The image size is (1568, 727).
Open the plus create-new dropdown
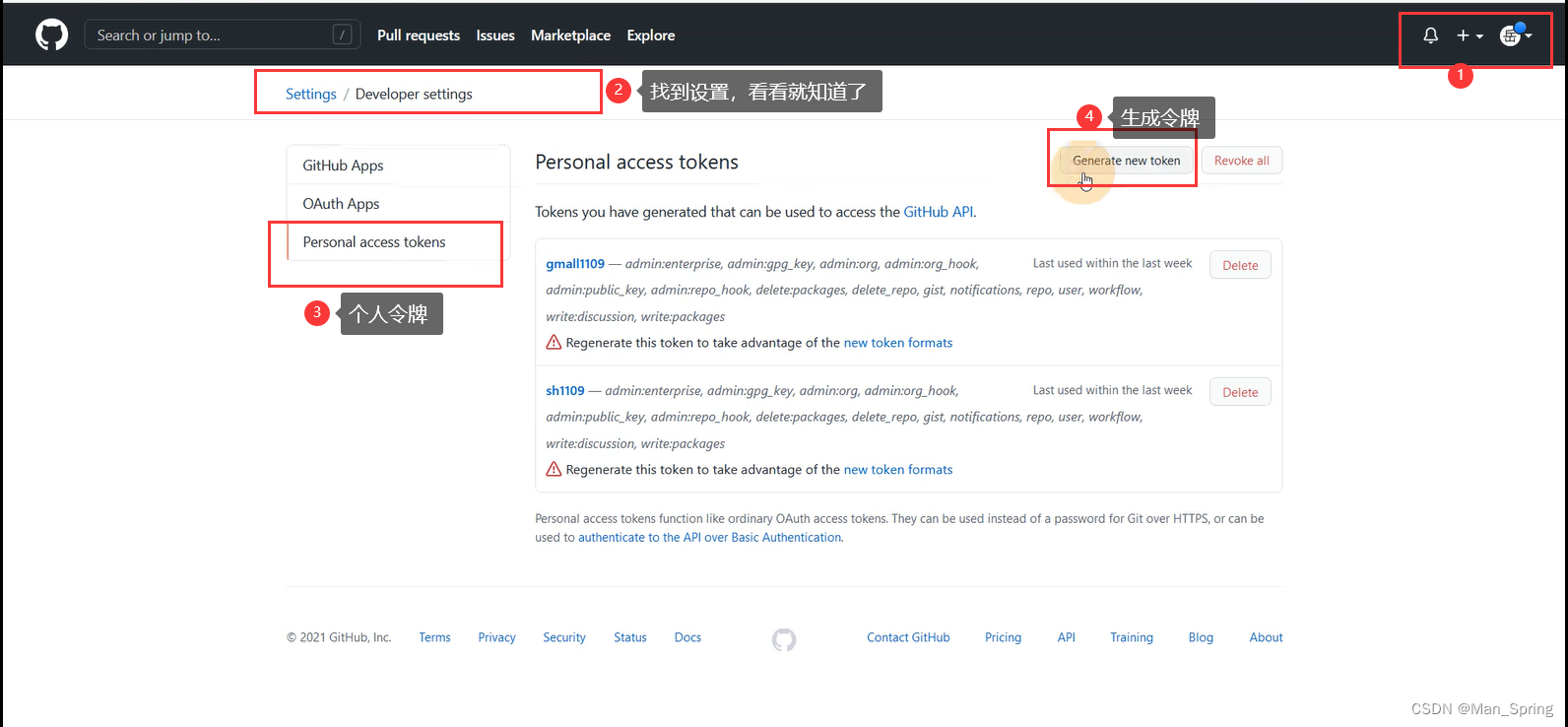point(1470,35)
